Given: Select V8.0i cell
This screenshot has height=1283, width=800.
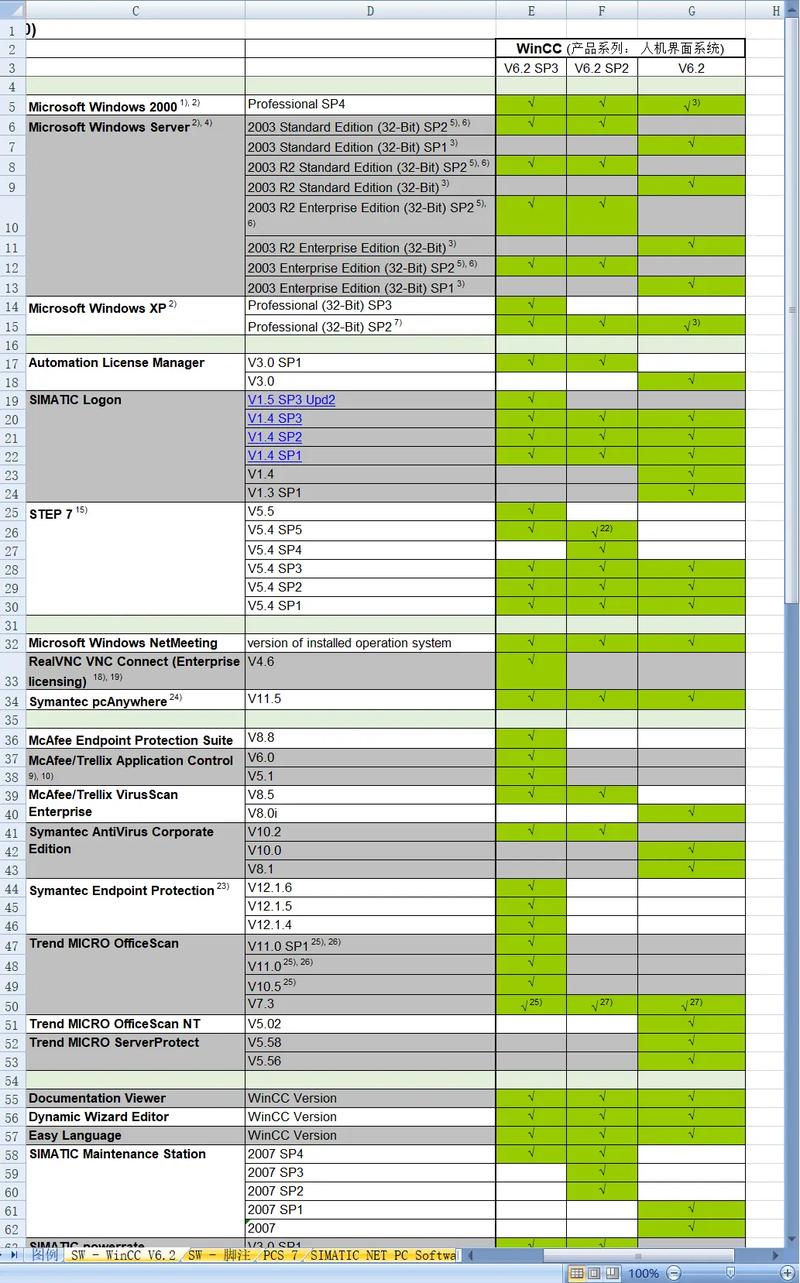Looking at the screenshot, I should (x=370, y=813).
